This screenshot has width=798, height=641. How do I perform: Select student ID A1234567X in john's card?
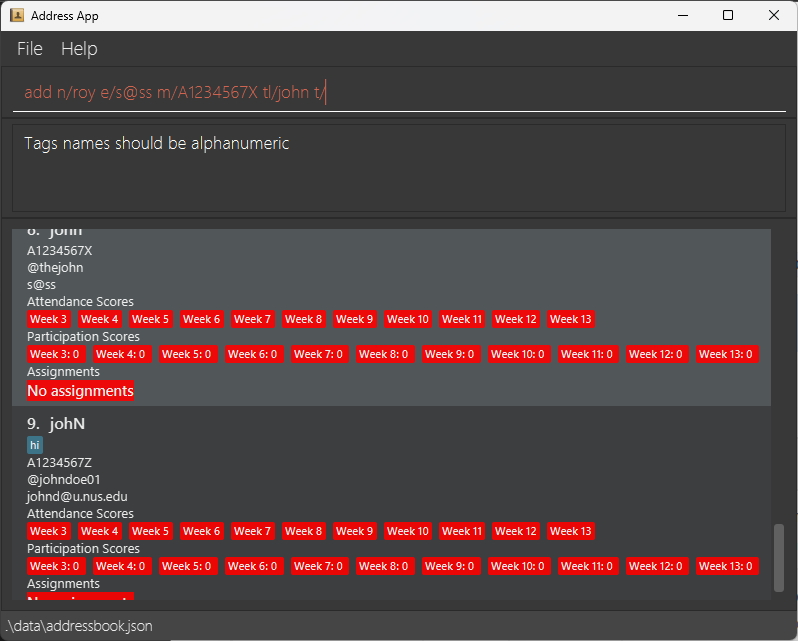[60, 250]
